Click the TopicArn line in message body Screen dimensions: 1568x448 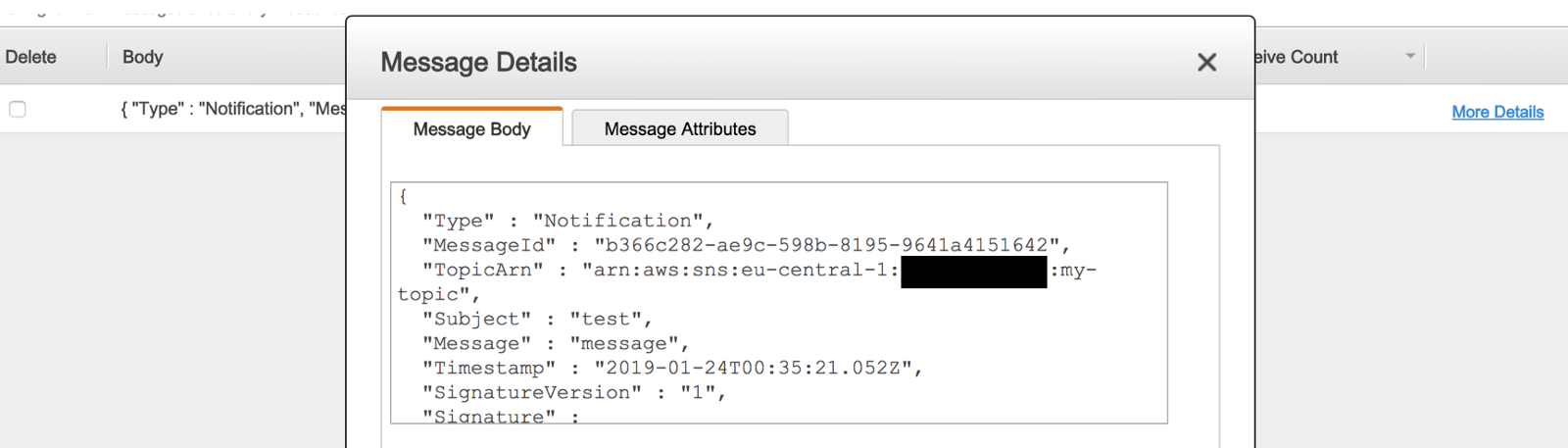tap(659, 270)
